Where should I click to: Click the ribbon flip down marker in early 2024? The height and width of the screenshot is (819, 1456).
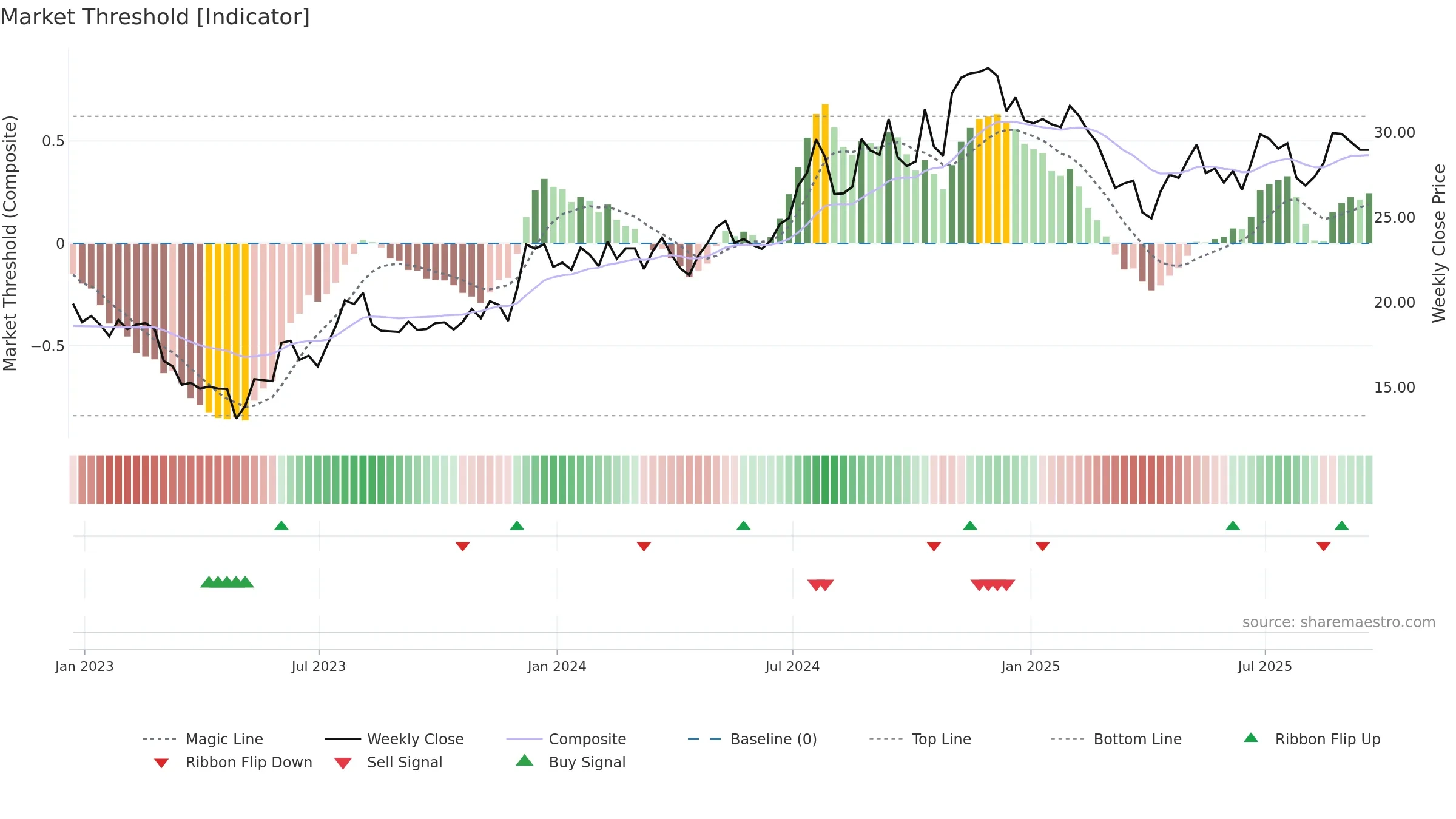click(x=644, y=547)
